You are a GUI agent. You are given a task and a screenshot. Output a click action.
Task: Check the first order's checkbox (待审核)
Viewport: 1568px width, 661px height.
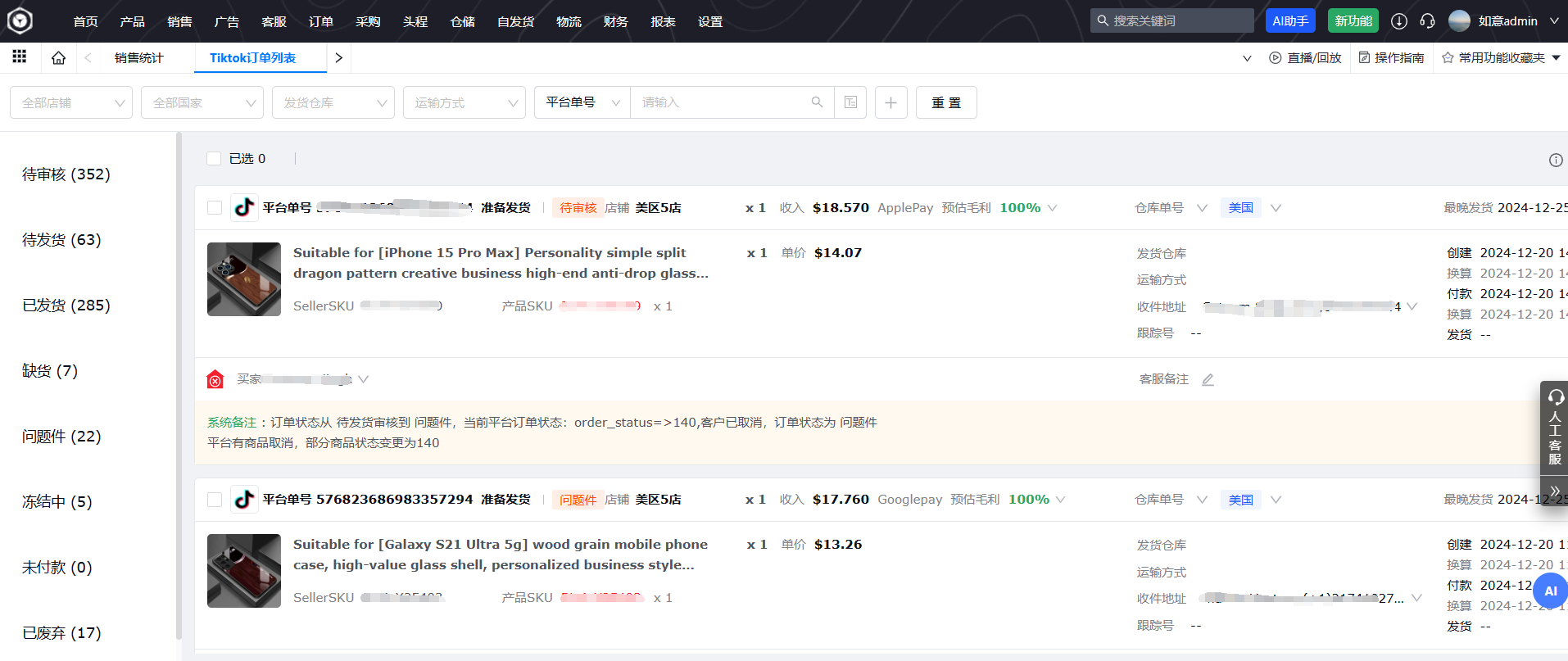click(215, 208)
